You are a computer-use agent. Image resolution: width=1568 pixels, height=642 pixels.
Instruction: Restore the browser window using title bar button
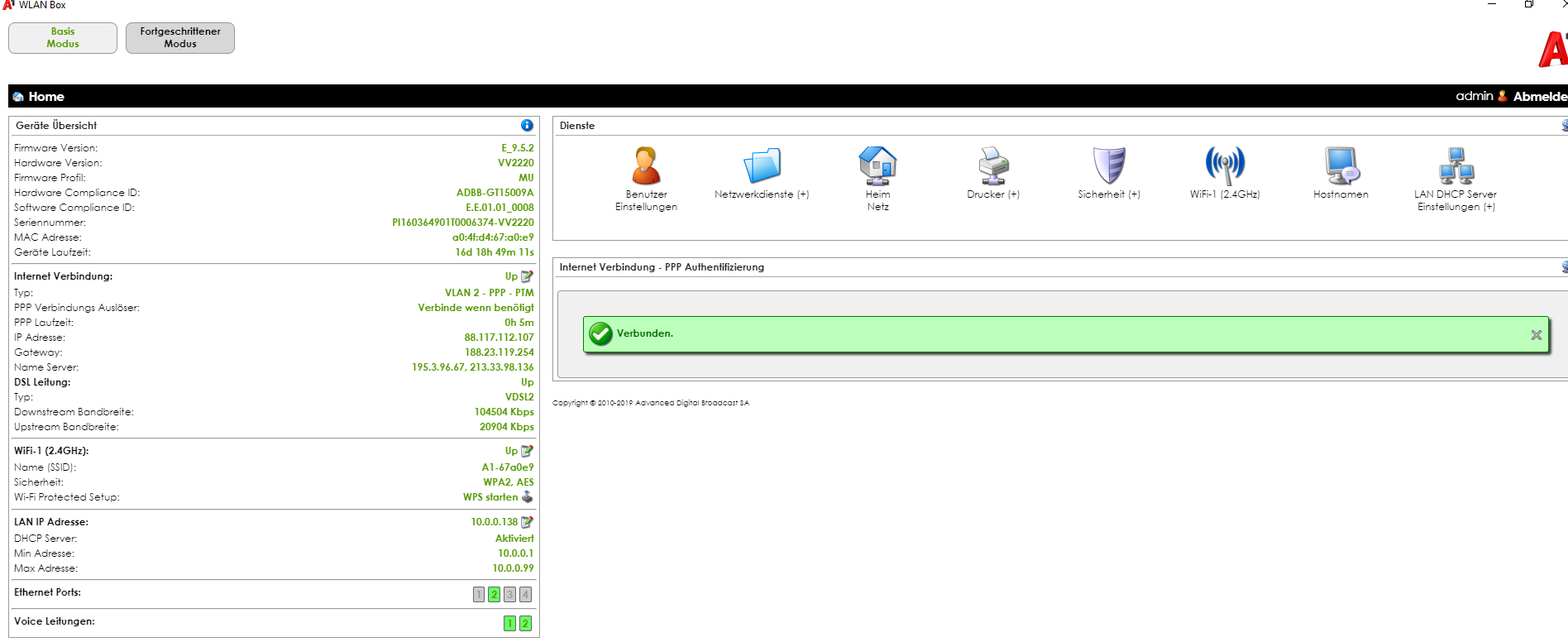point(1529,4)
